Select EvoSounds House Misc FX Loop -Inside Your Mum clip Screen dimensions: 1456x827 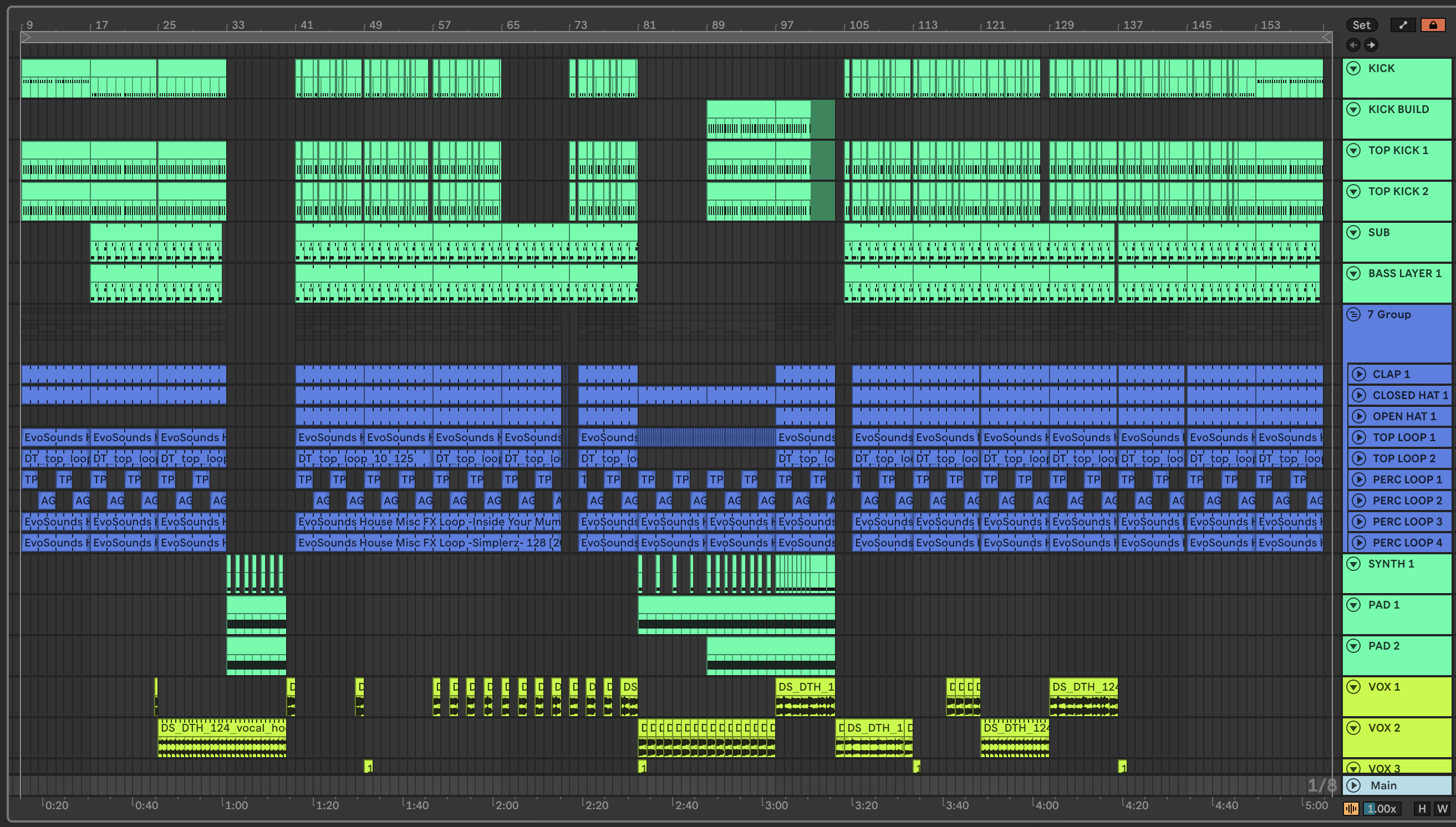click(429, 521)
